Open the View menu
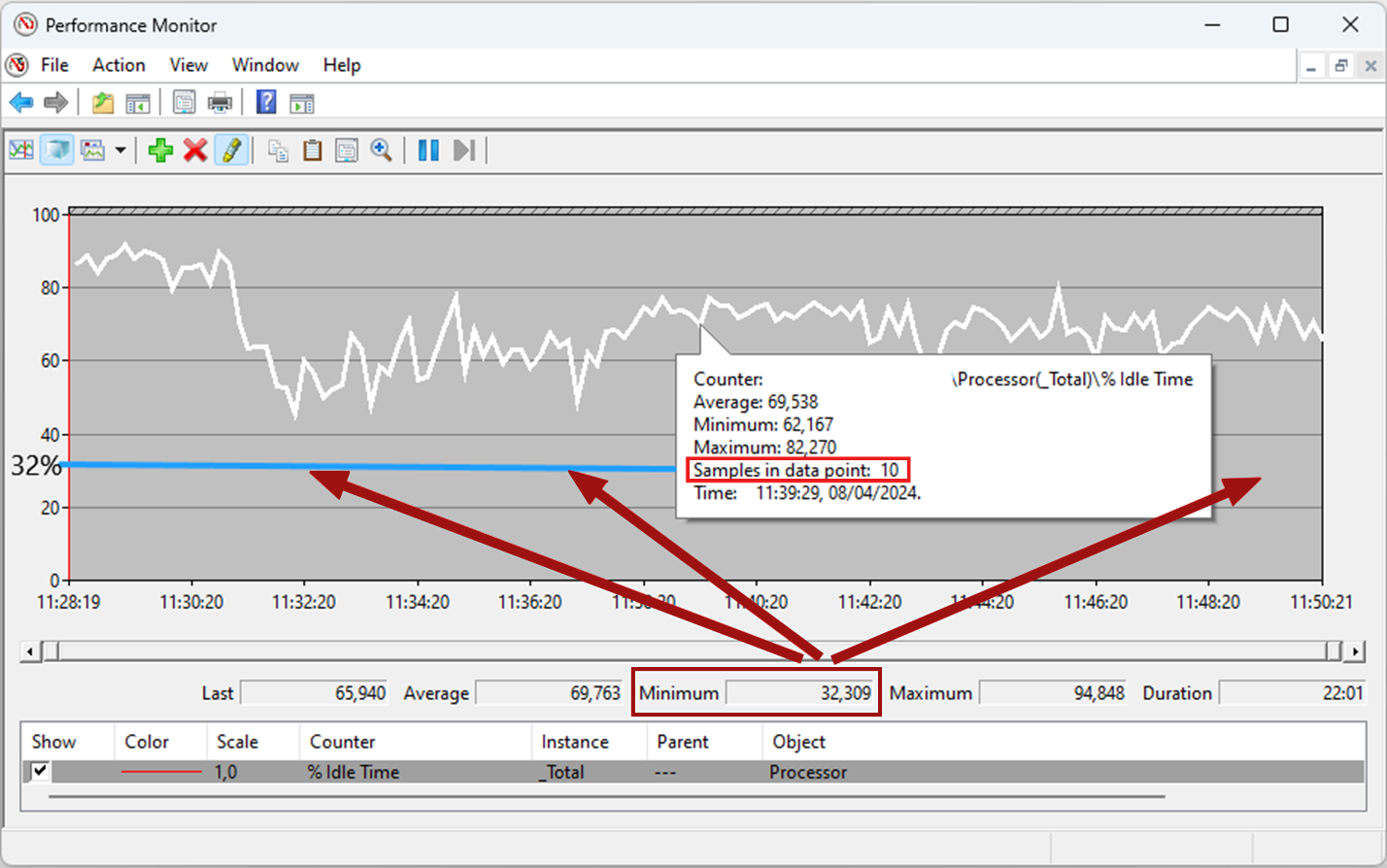 (x=188, y=65)
